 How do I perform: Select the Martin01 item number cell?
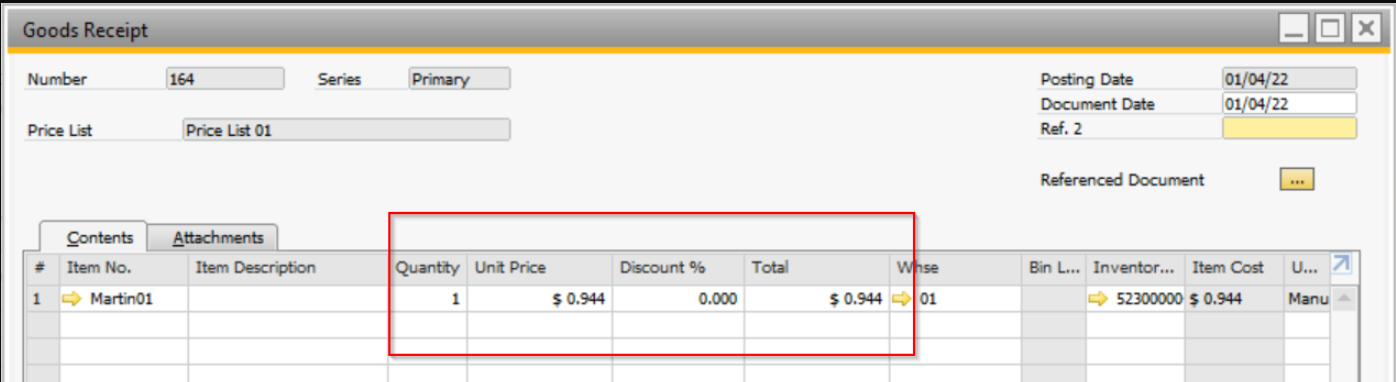(124, 299)
